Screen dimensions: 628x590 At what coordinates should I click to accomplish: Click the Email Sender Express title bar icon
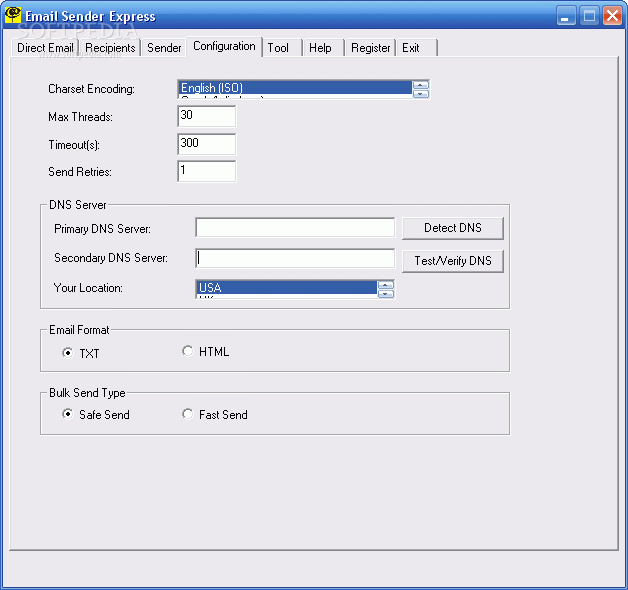pos(13,15)
